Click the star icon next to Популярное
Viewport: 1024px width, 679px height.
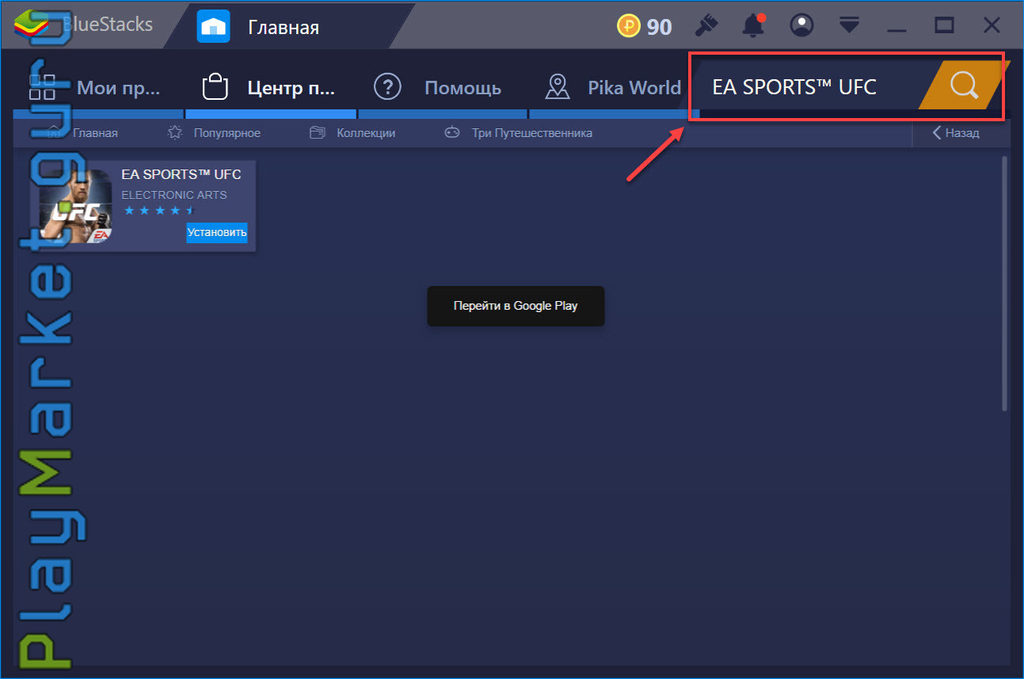(175, 133)
